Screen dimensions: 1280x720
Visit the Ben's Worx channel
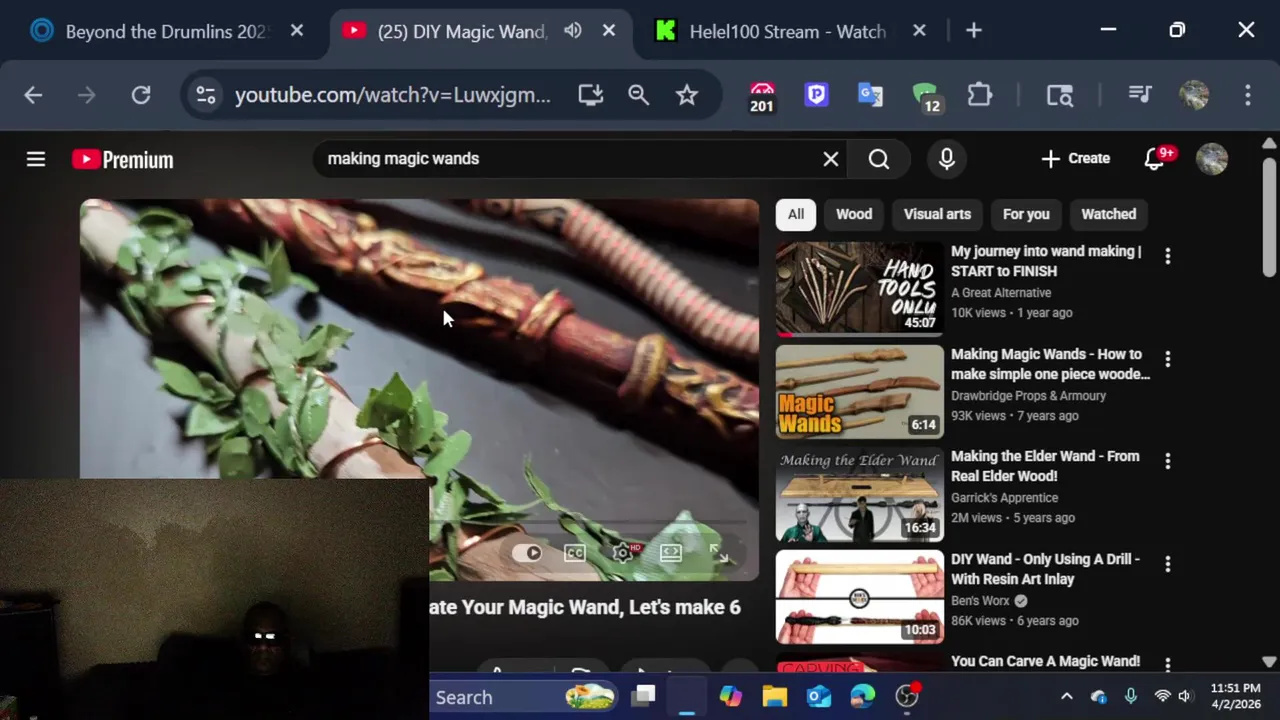point(980,601)
